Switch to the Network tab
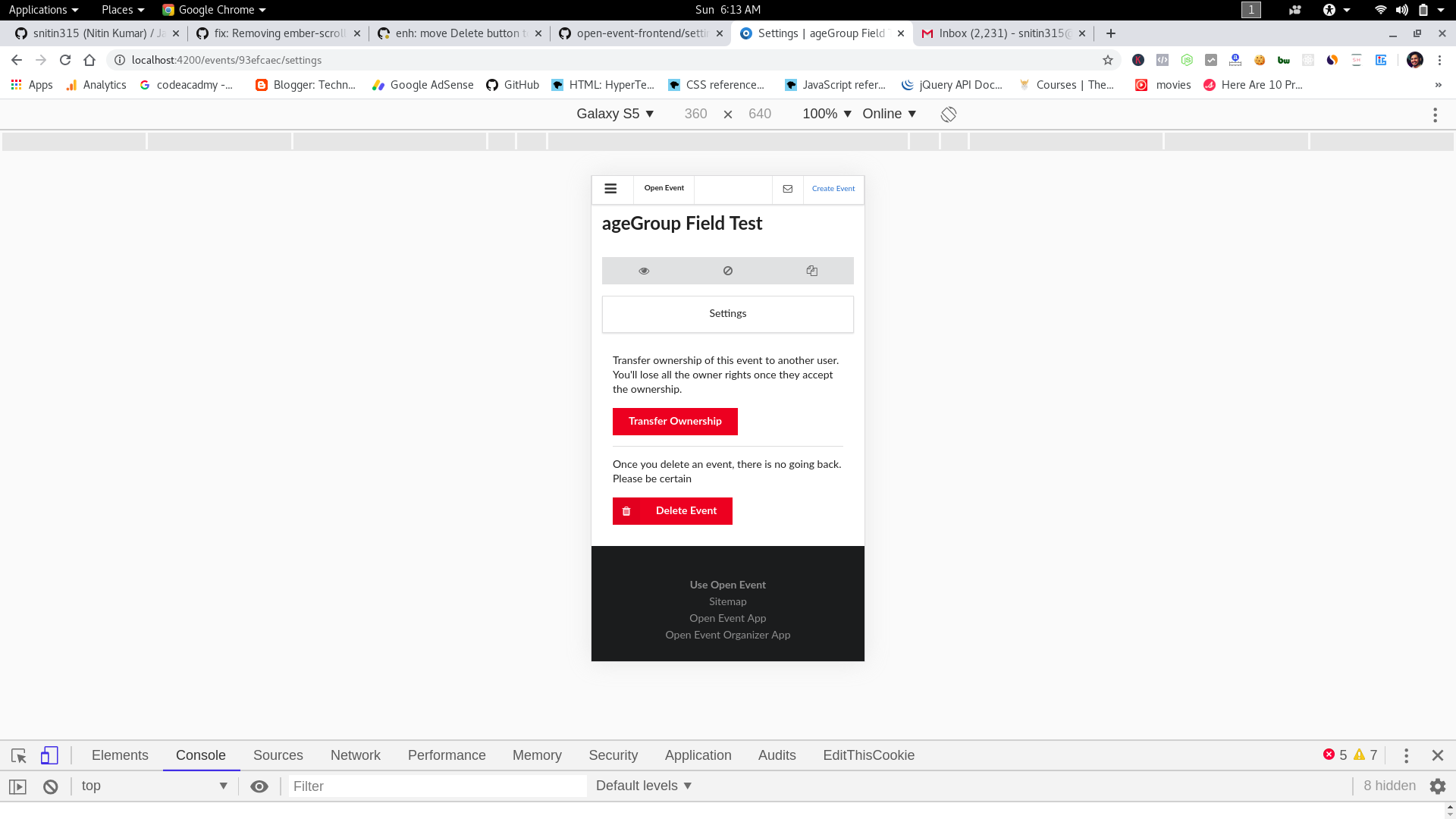The image size is (1456, 819). coord(355,755)
